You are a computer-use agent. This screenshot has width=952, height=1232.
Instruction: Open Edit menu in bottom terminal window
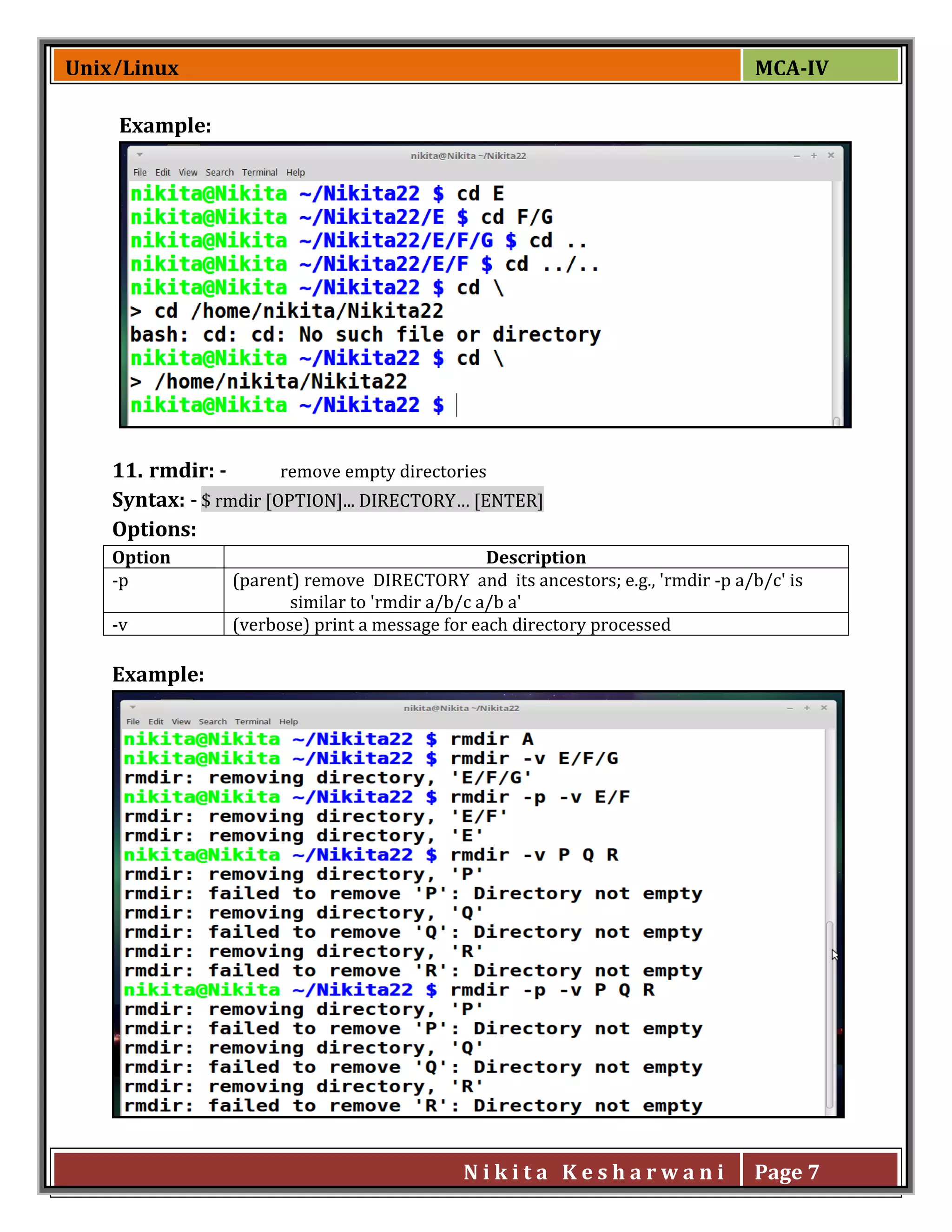156,722
